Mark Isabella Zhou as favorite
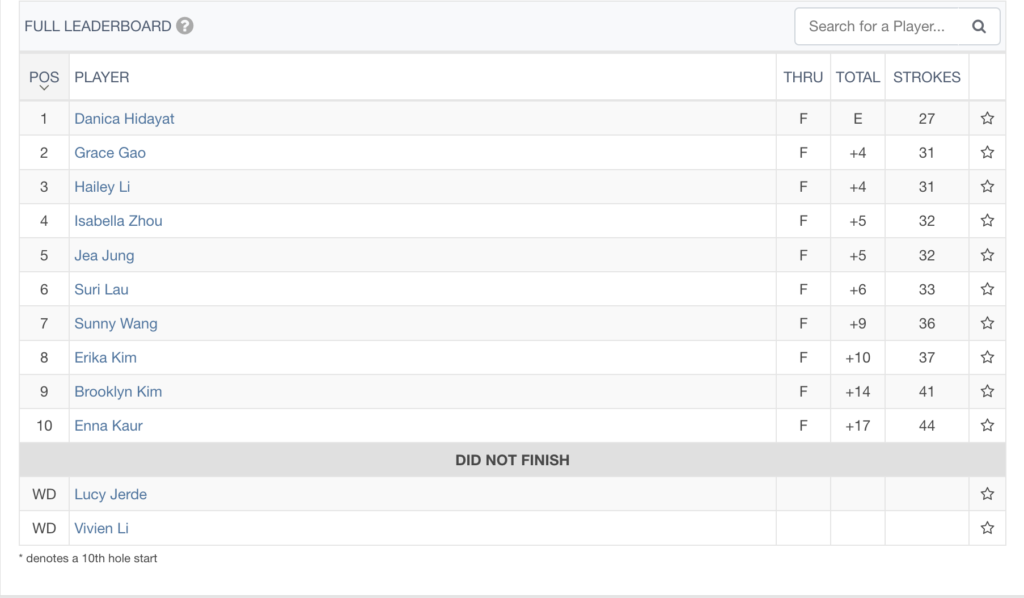 coord(987,220)
